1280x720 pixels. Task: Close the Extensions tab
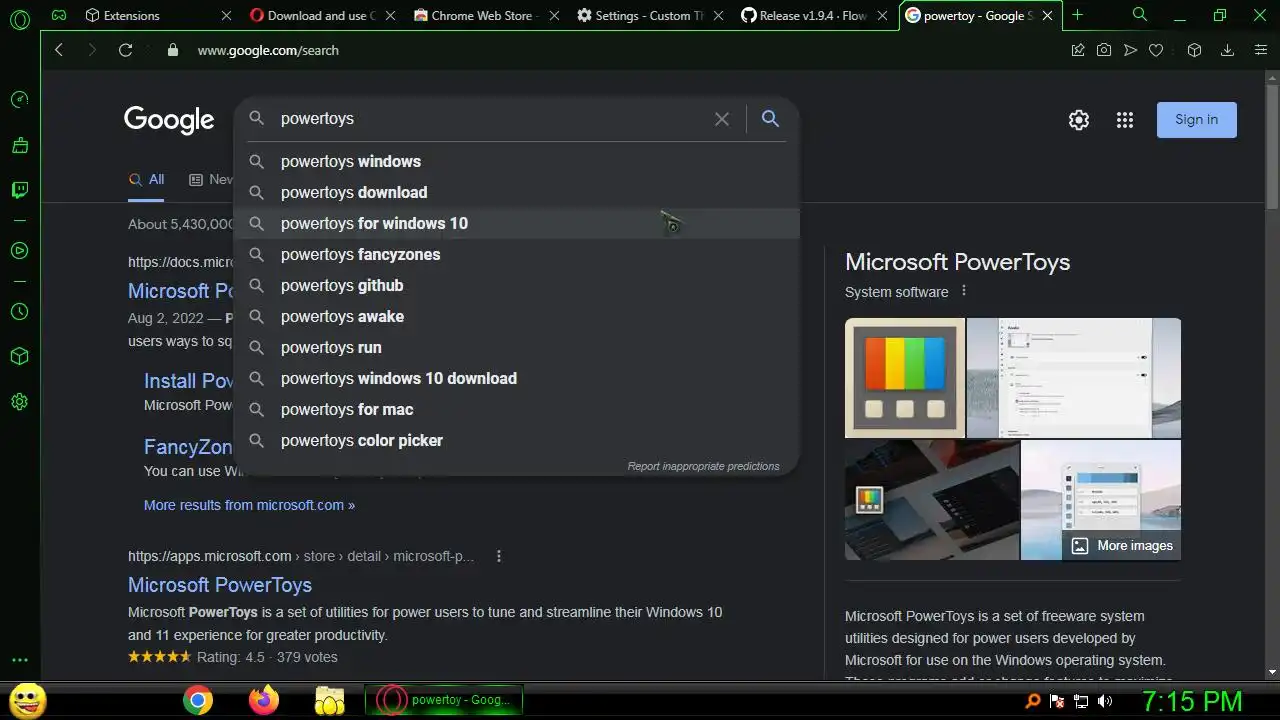[x=226, y=15]
